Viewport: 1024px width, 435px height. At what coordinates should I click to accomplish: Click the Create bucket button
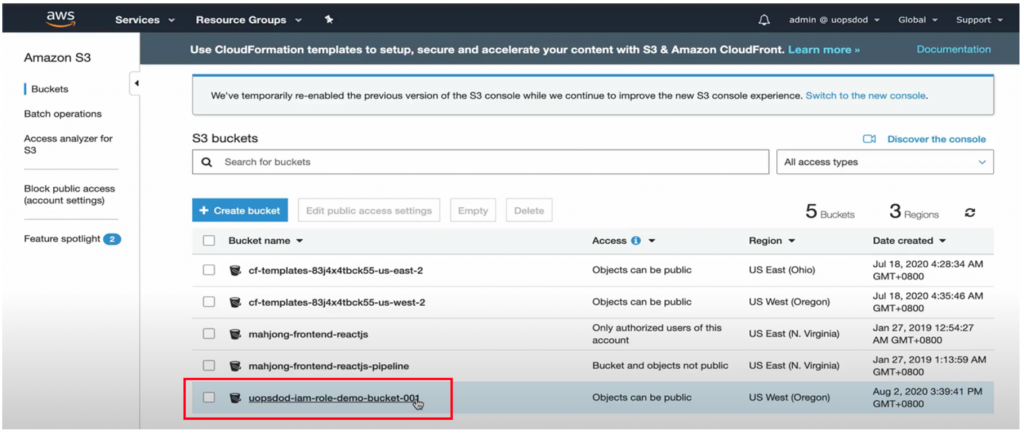240,210
